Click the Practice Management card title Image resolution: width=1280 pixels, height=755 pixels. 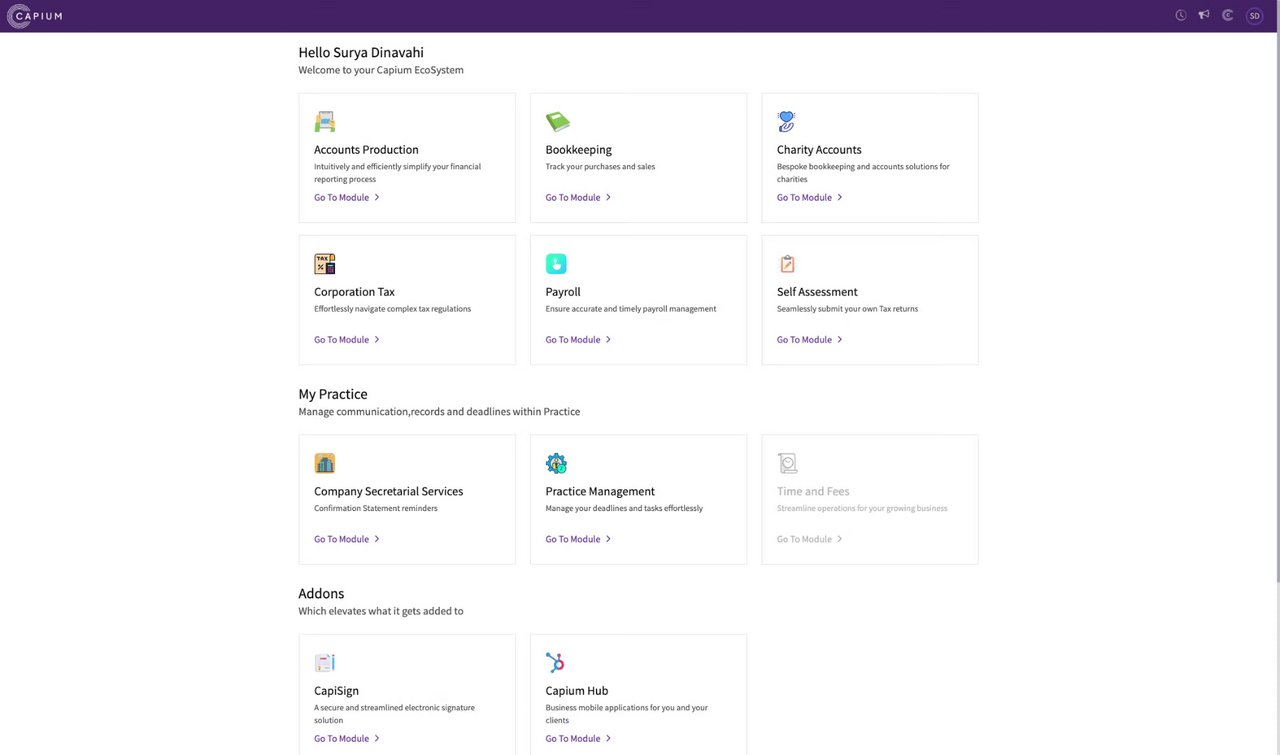pos(600,492)
